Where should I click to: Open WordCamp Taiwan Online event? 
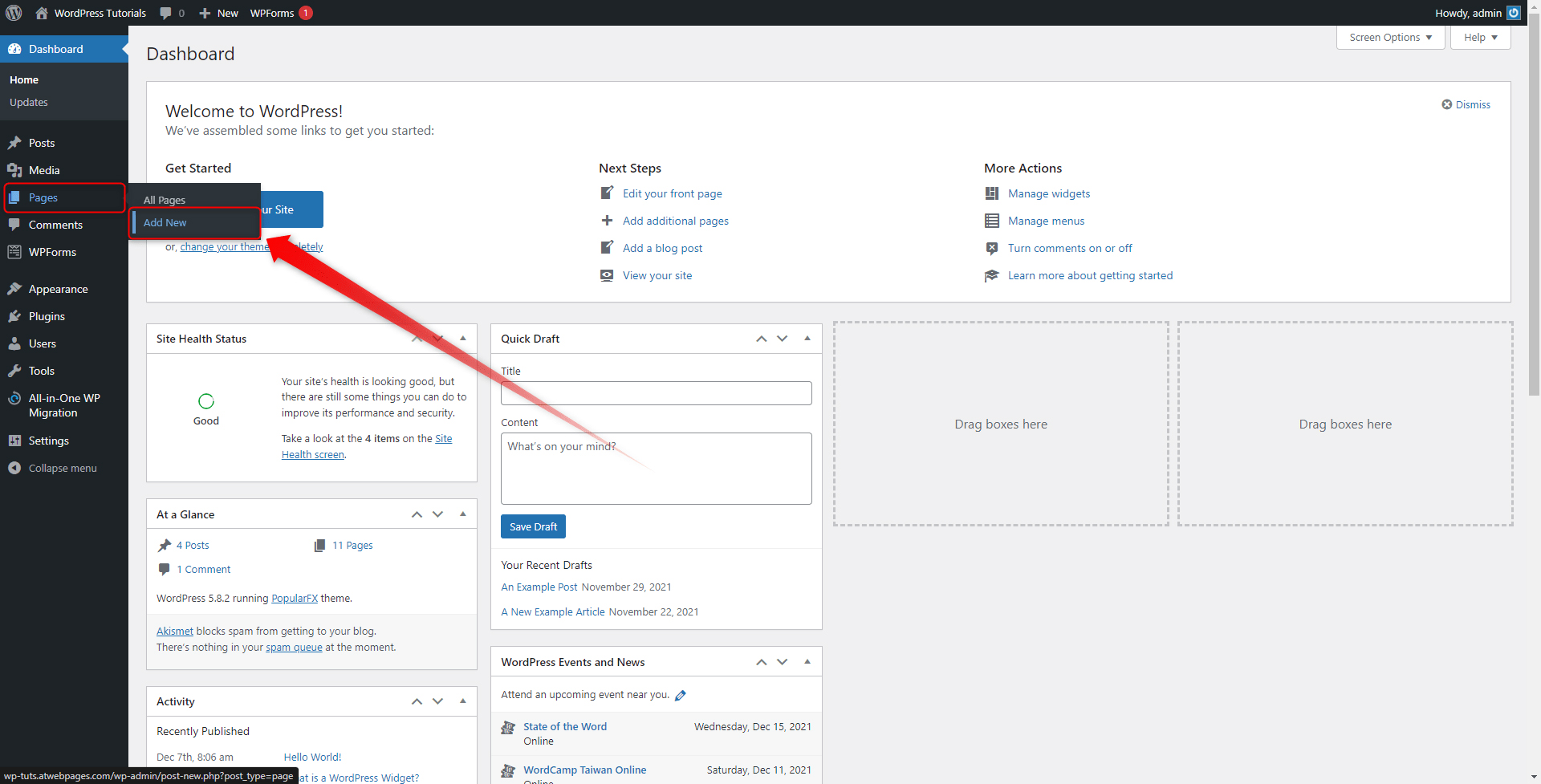[584, 770]
